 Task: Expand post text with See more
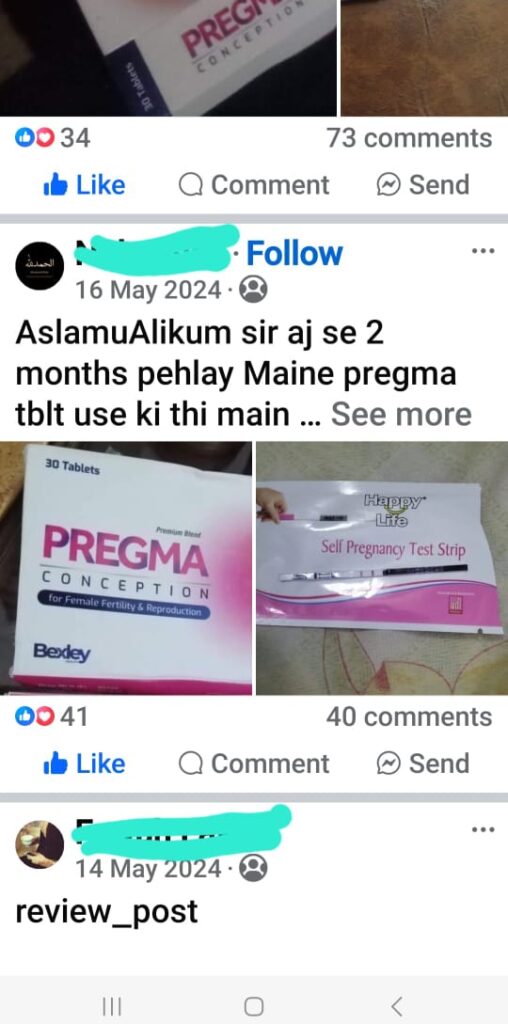(401, 414)
